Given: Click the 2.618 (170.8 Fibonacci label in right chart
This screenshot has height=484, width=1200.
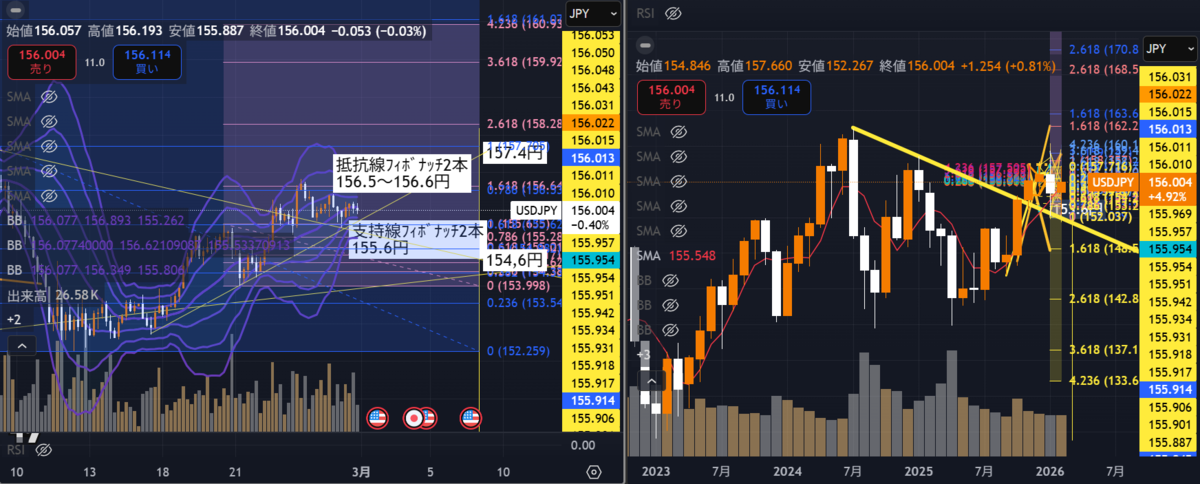Looking at the screenshot, I should tap(1102, 48).
